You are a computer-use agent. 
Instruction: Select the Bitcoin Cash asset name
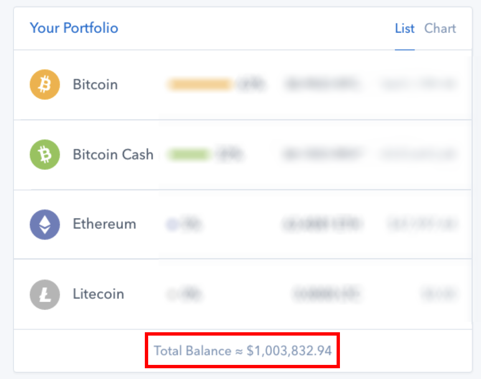point(113,155)
